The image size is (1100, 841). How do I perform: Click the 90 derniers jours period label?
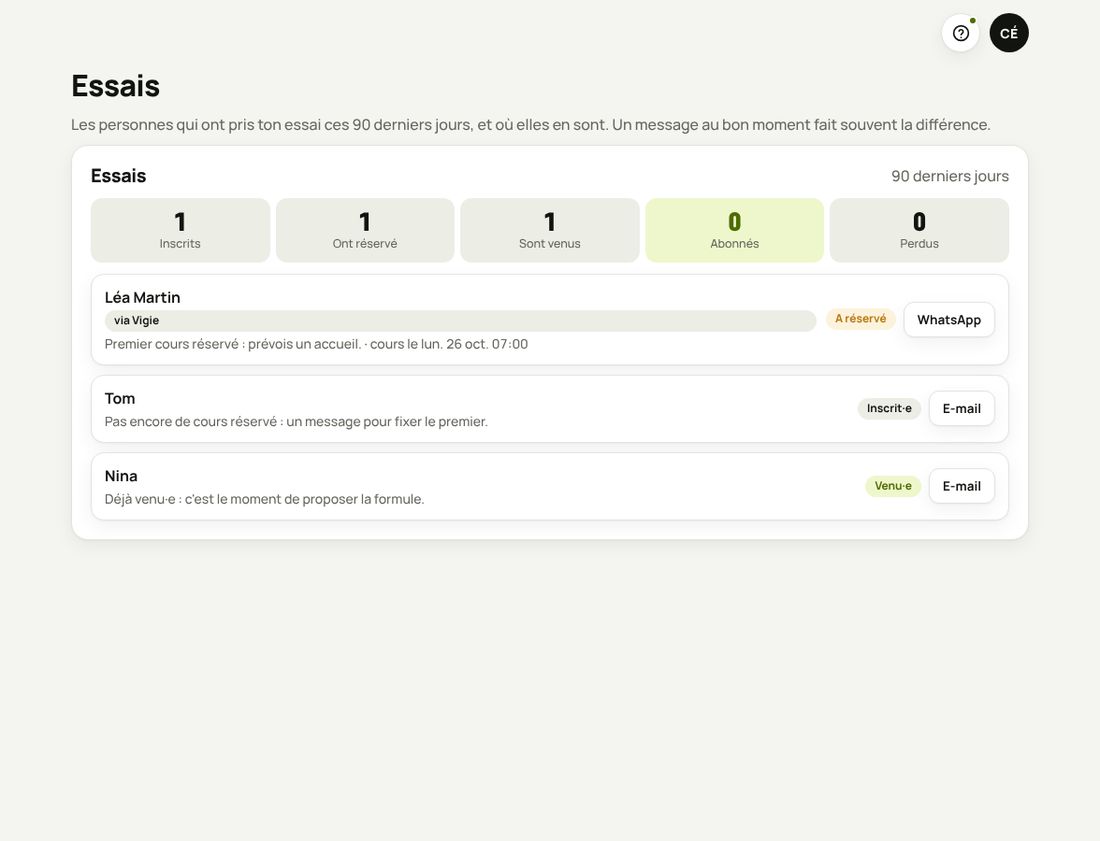coord(950,176)
